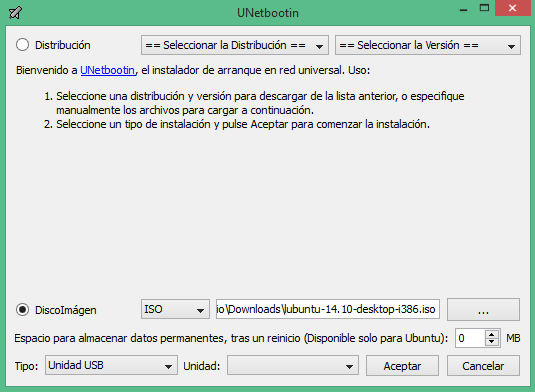
Task: Open the Seleccionar la Versión dropdown
Action: [428, 45]
